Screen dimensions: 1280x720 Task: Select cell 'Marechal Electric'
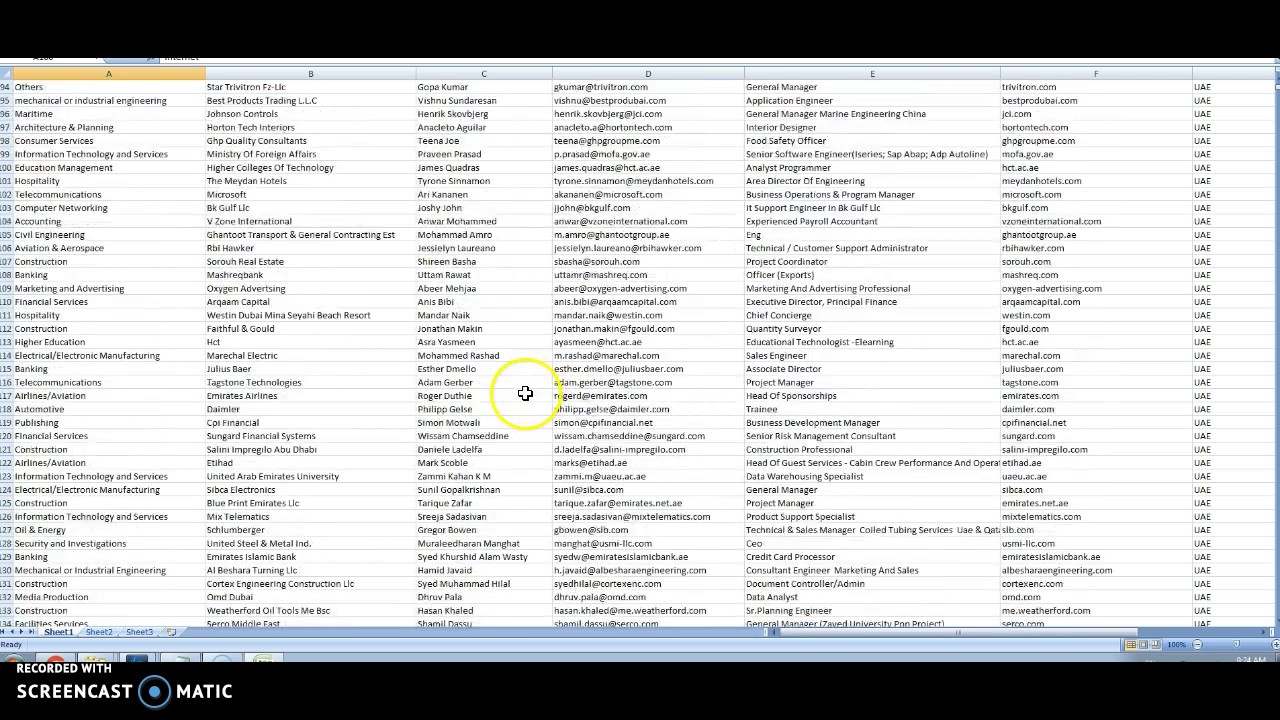coord(242,356)
